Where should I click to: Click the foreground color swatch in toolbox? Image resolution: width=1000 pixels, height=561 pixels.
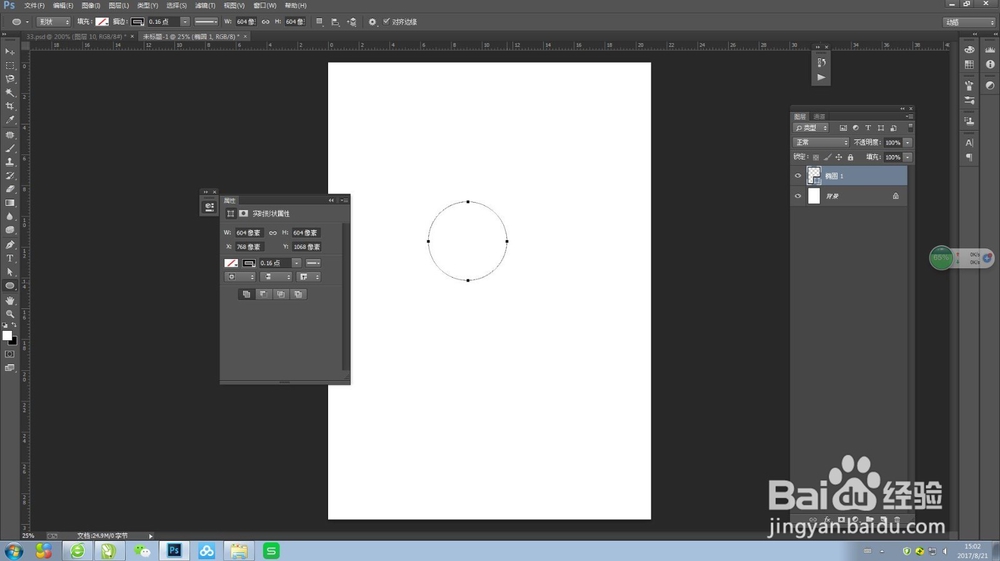point(6,336)
